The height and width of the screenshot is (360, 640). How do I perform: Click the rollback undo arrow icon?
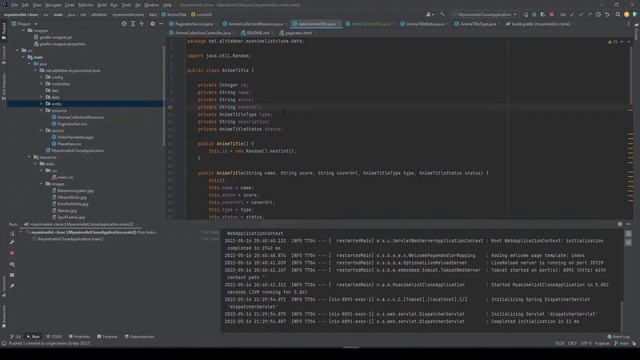click(x=607, y=14)
